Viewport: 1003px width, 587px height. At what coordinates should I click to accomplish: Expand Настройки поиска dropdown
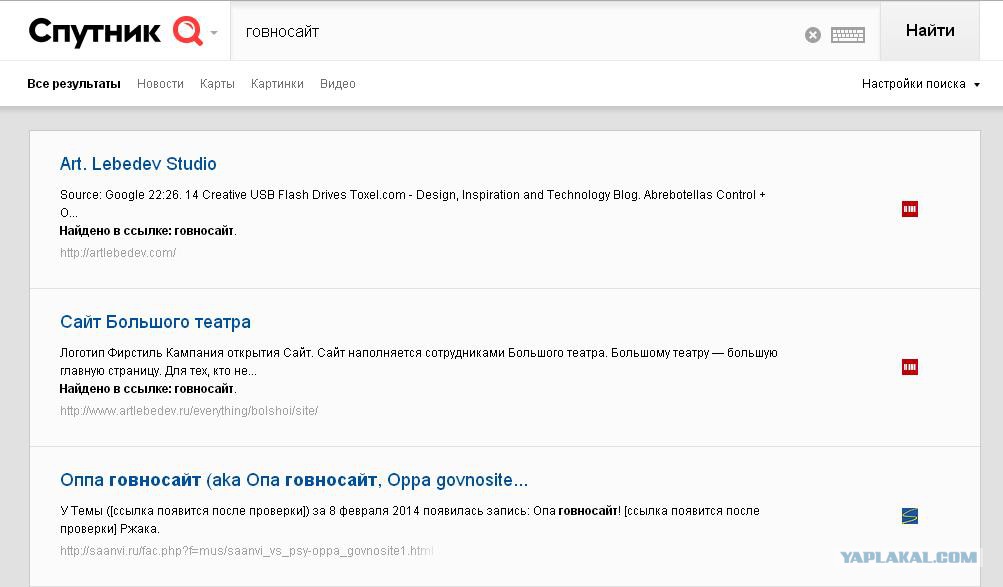point(920,84)
